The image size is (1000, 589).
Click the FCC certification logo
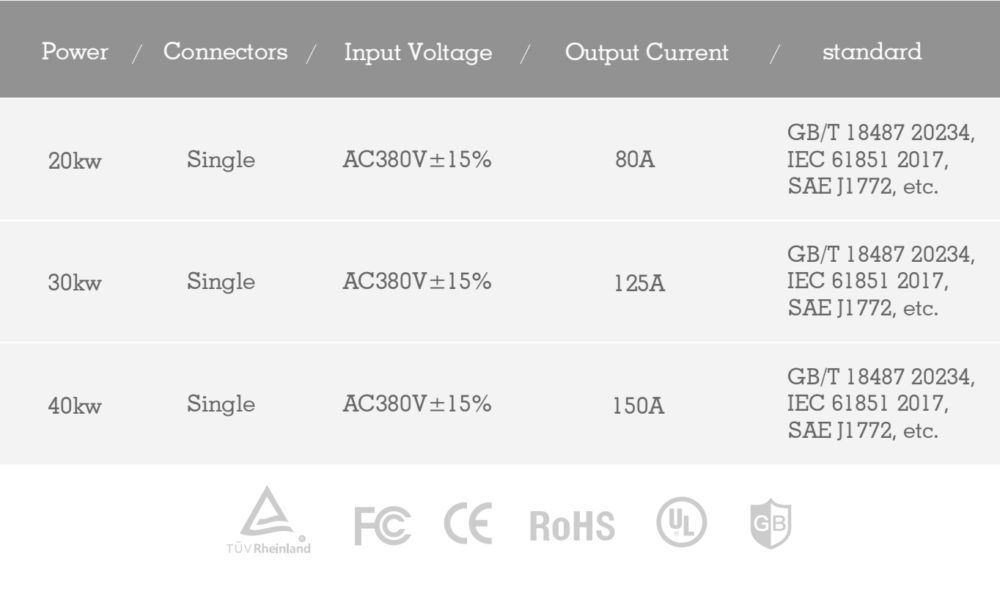click(x=382, y=526)
